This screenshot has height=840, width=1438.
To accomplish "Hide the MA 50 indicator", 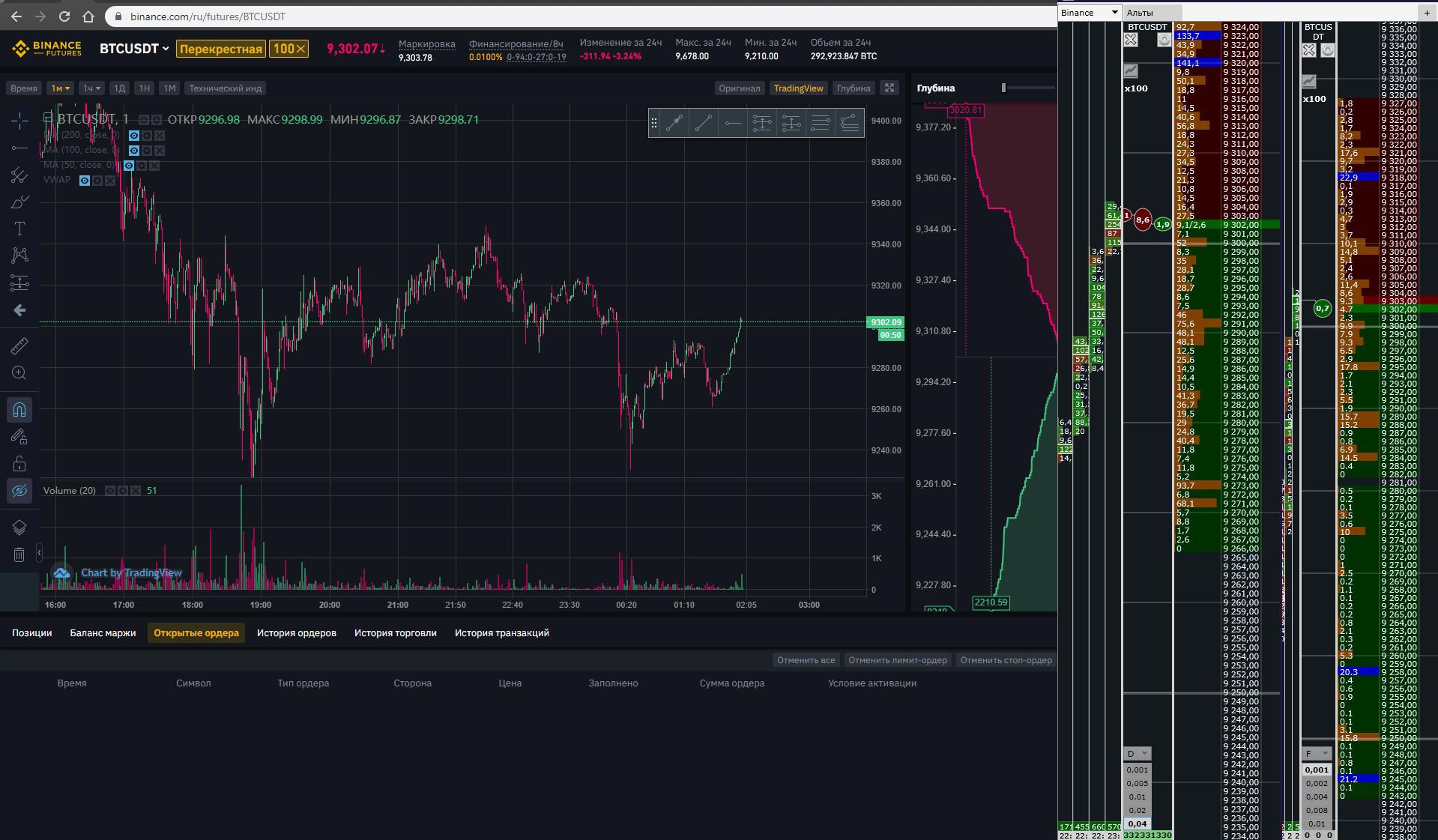I will tap(129, 166).
